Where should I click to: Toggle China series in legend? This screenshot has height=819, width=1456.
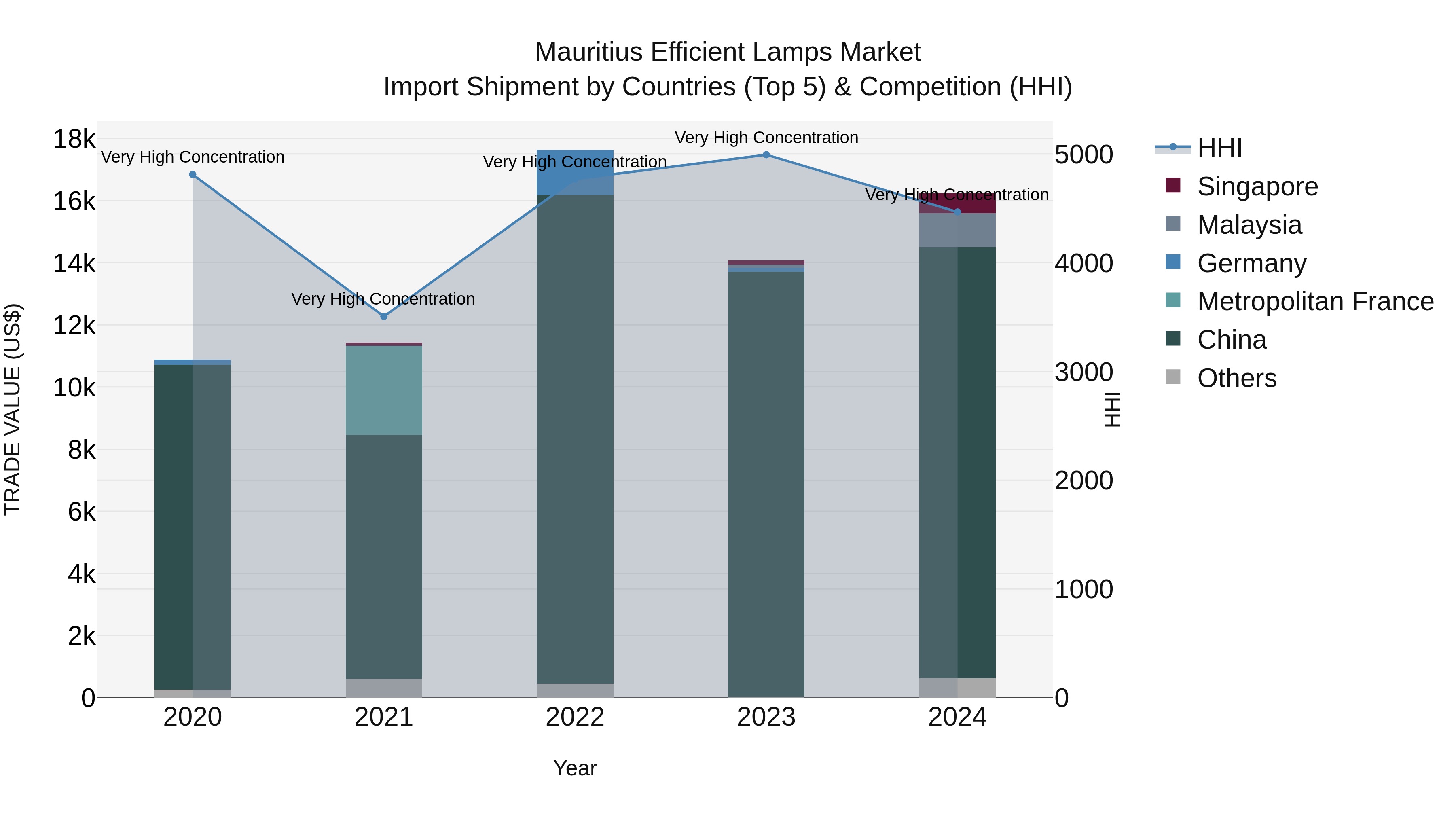coord(1216,340)
